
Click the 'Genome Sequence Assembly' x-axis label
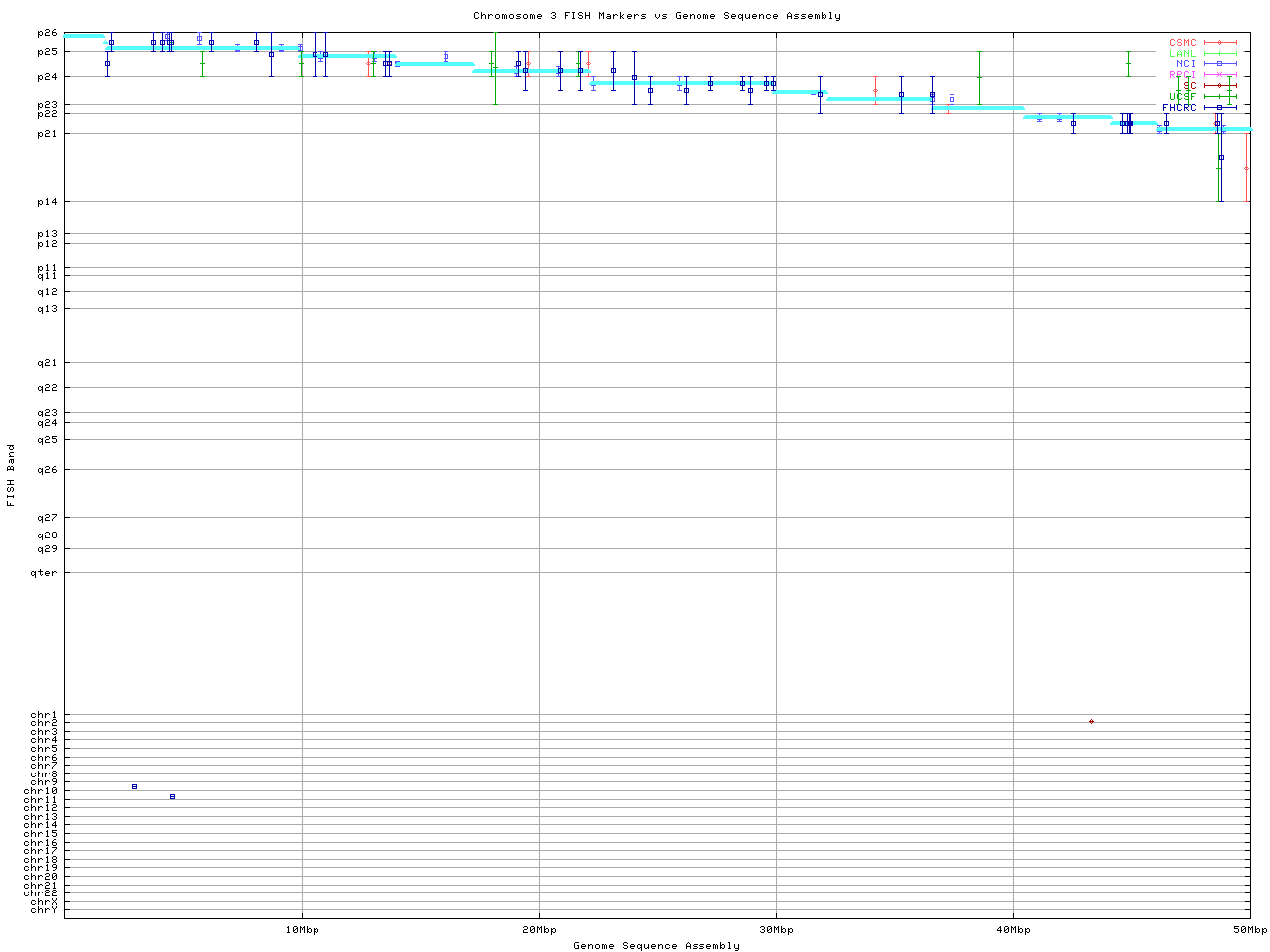coord(657,946)
